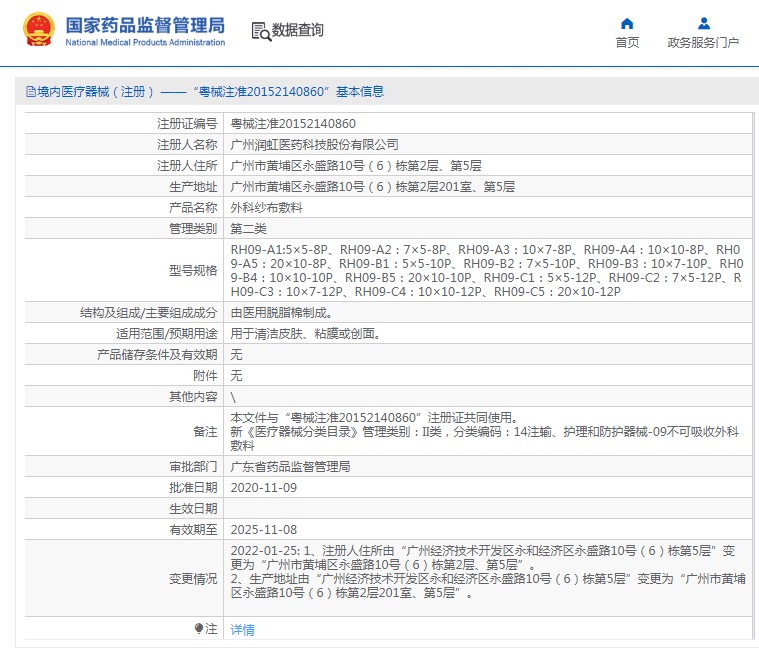759x659 pixels.
Task: Click the 数据查询 magnifier document icon
Action: [260, 31]
